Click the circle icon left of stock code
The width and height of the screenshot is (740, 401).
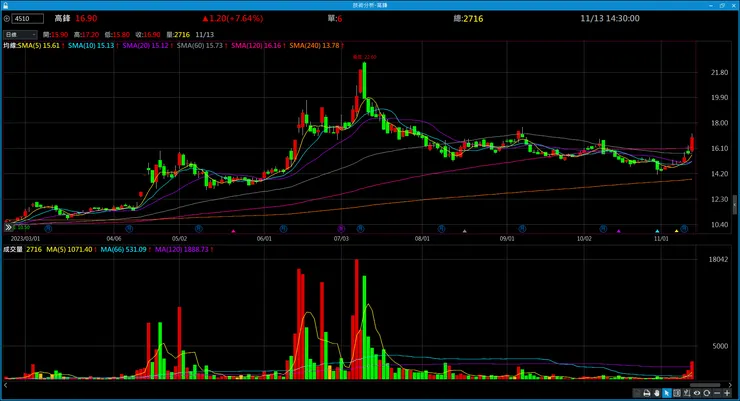7,19
